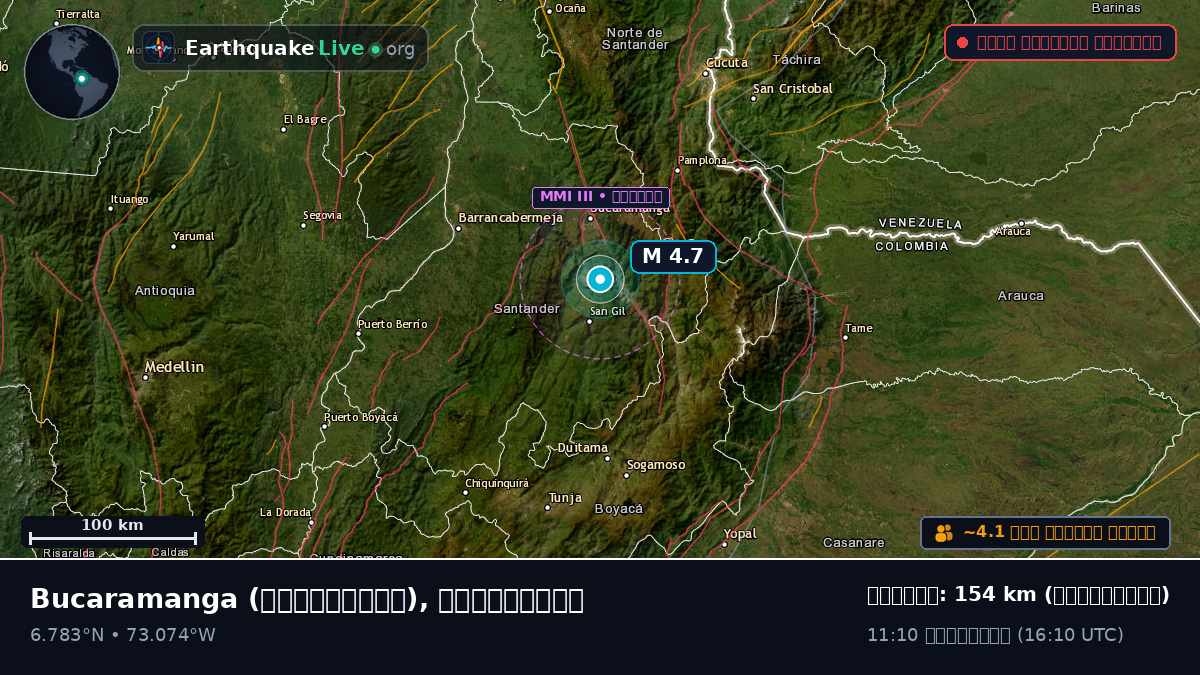Click the Bucaramanga location heading

pos(307,599)
